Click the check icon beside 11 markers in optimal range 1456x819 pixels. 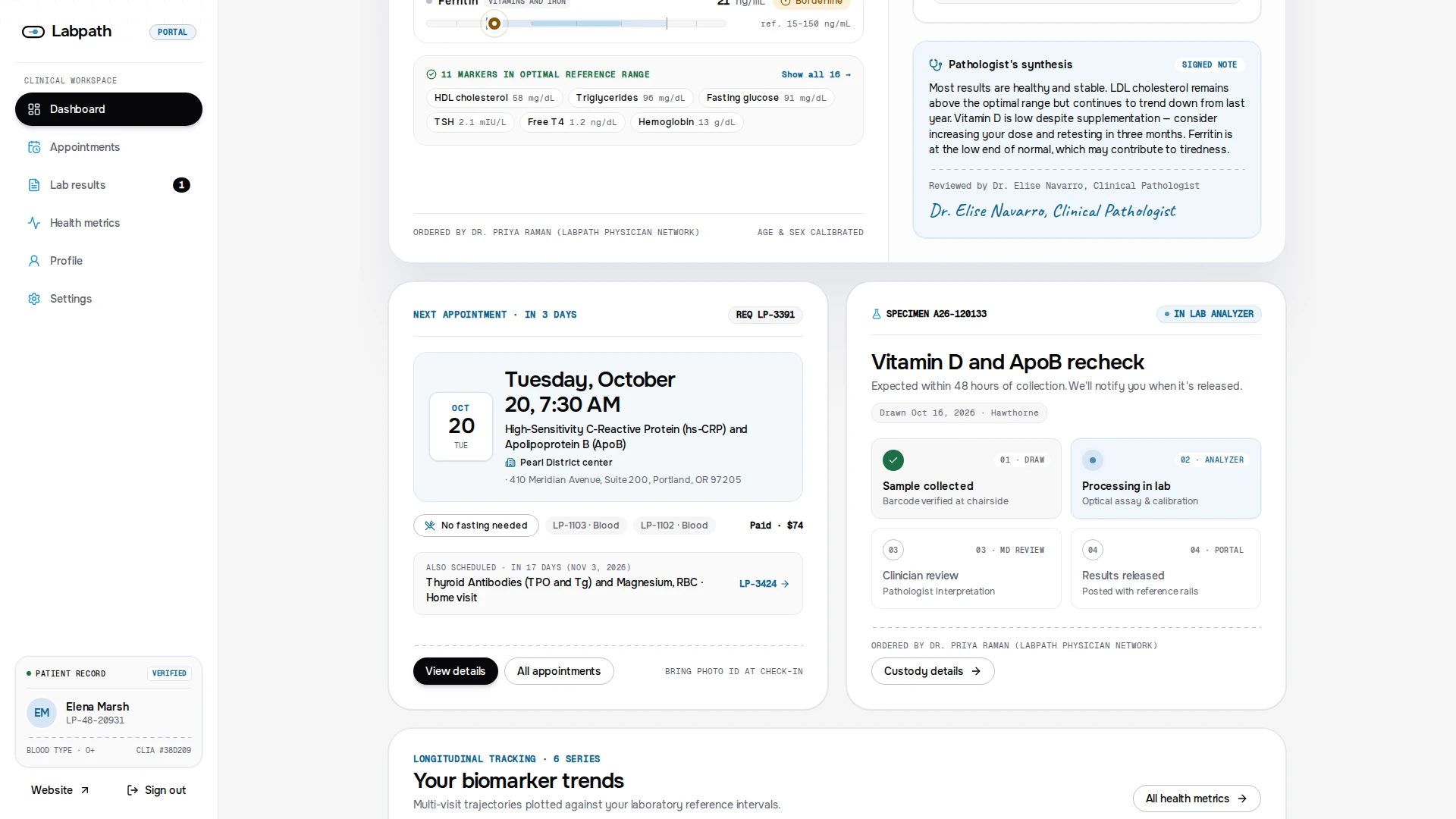pos(431,74)
